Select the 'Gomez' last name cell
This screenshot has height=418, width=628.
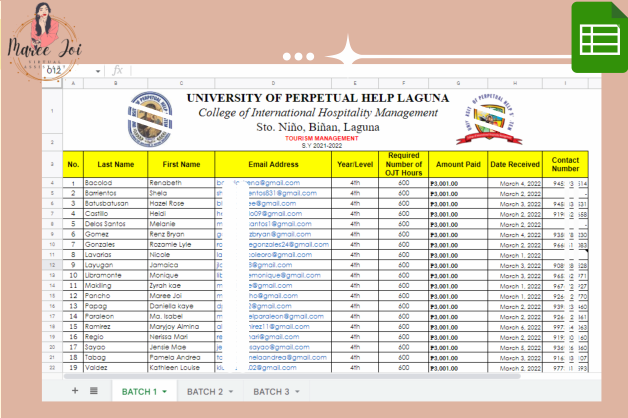tap(115, 234)
